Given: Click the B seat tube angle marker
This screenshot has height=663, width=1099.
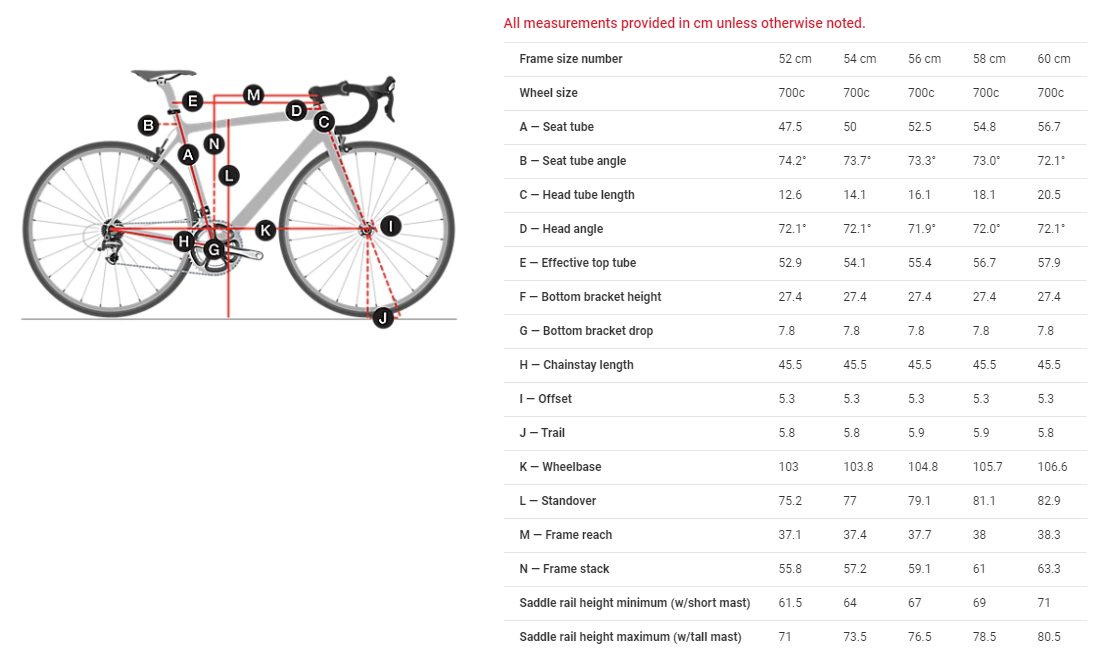Looking at the screenshot, I should tap(148, 125).
